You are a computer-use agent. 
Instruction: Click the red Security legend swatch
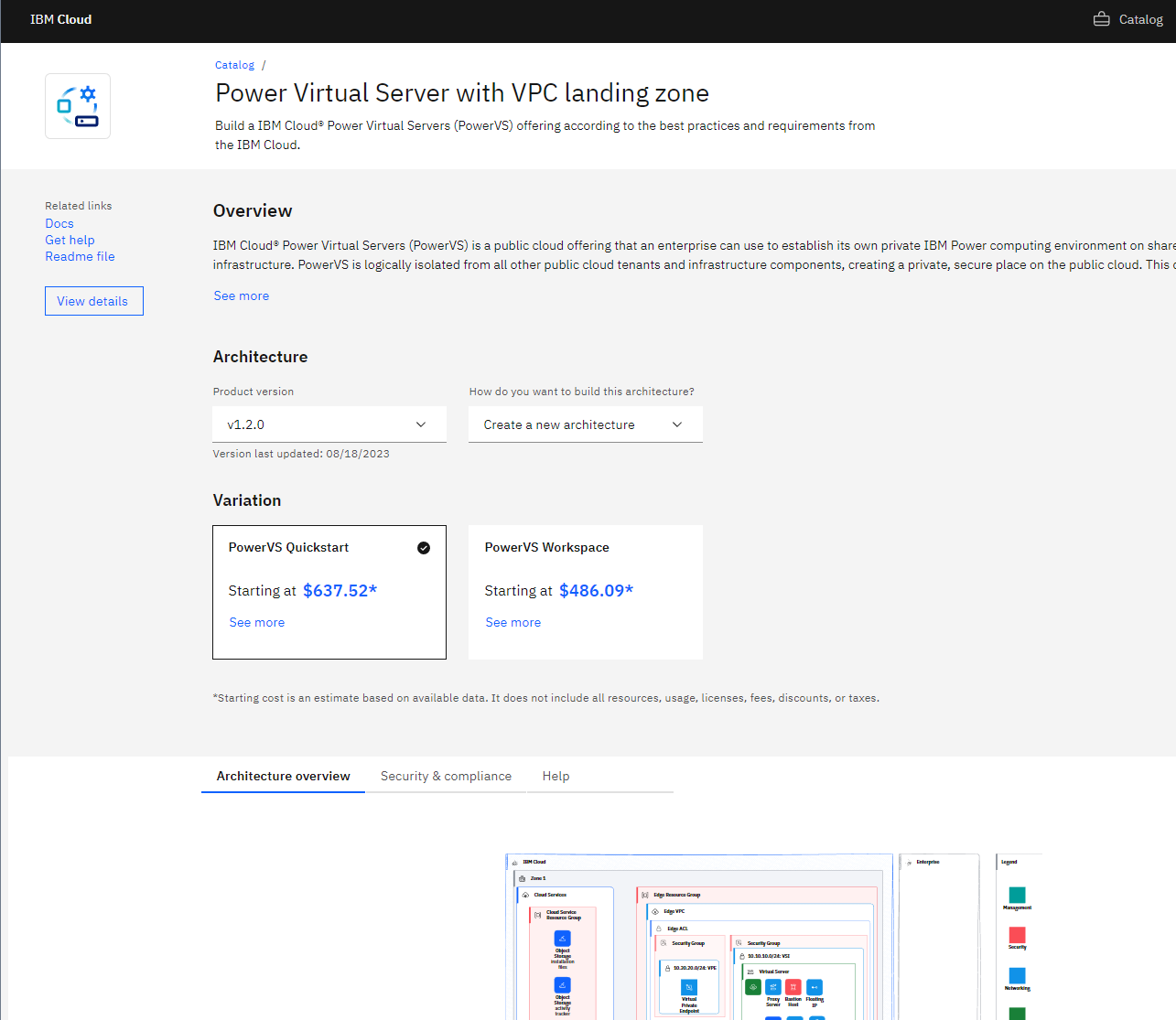click(1017, 935)
